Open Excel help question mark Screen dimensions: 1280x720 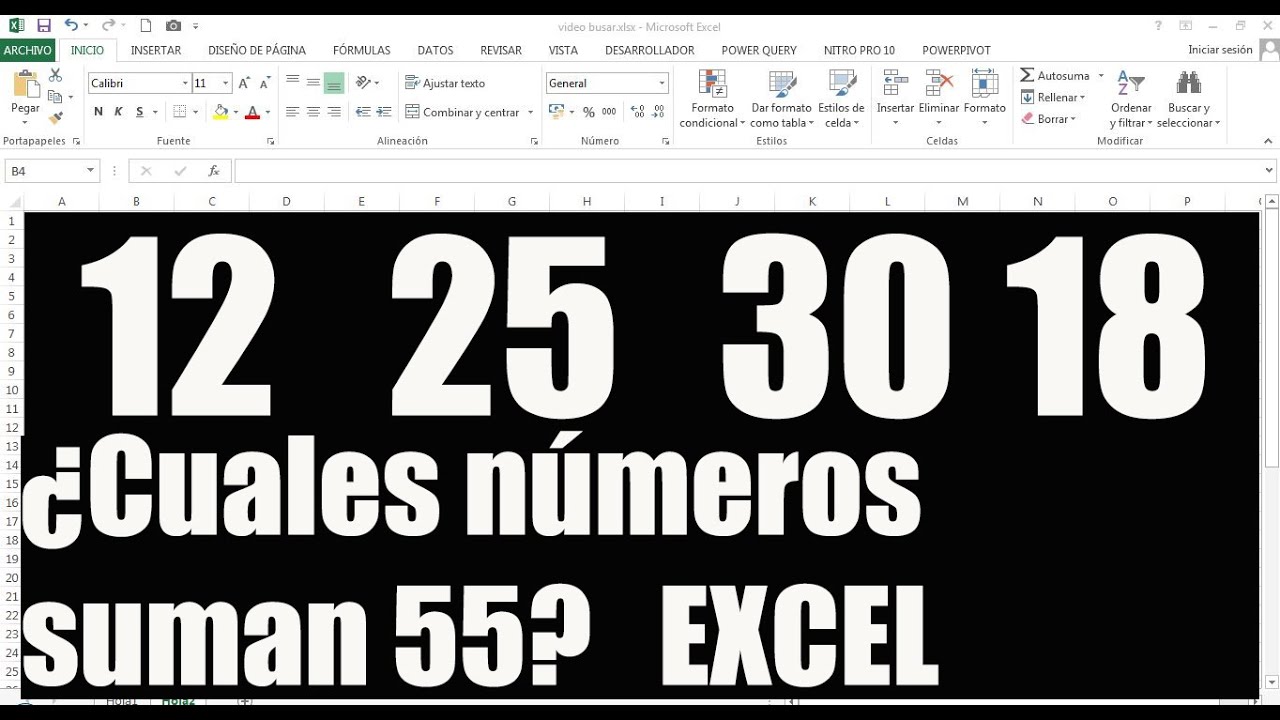[1159, 25]
